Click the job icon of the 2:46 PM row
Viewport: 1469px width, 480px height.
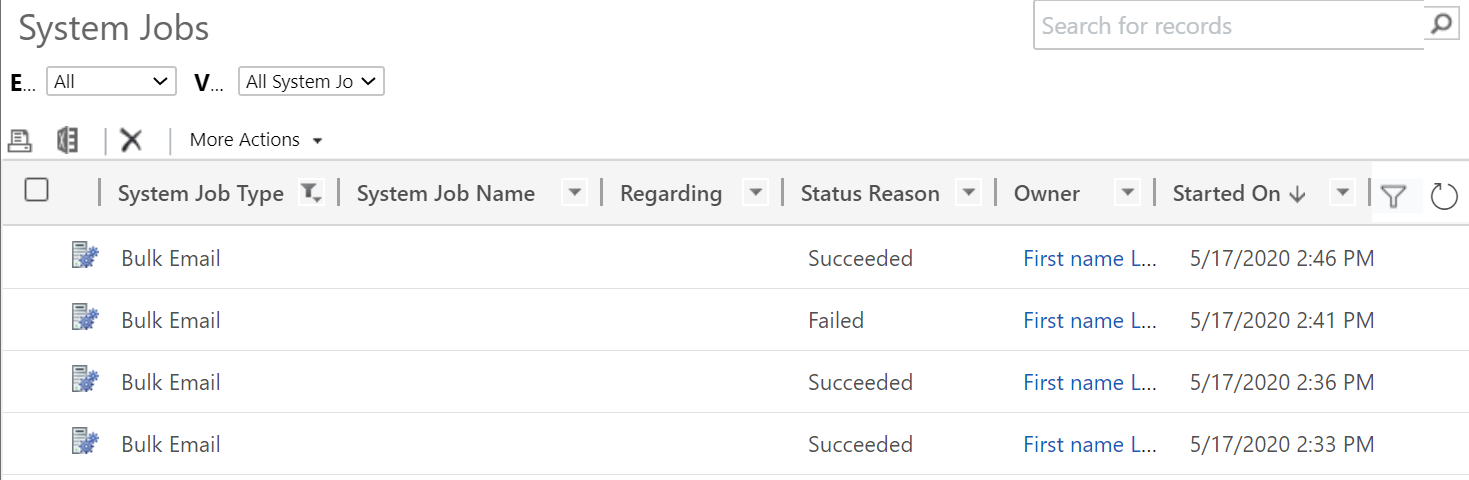click(86, 257)
